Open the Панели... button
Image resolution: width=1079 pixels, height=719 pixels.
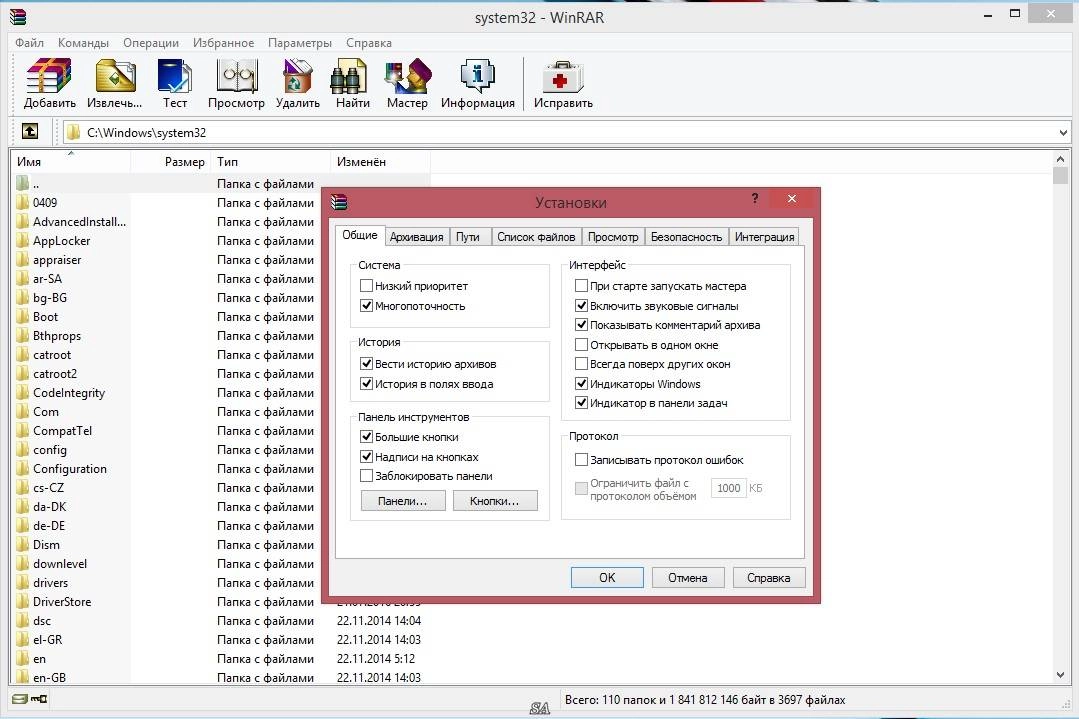(x=403, y=501)
